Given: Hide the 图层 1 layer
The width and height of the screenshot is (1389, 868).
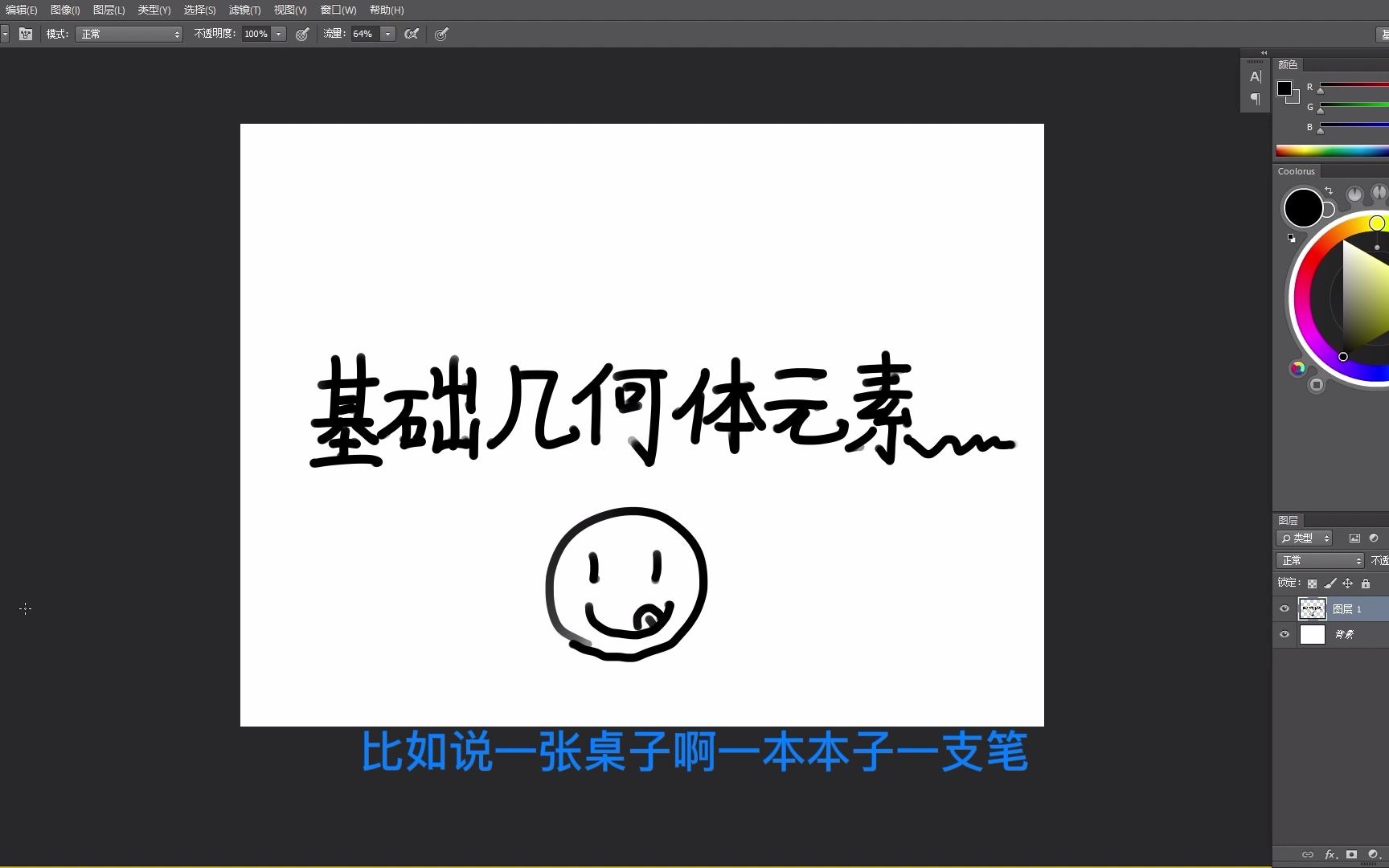Looking at the screenshot, I should (x=1285, y=608).
